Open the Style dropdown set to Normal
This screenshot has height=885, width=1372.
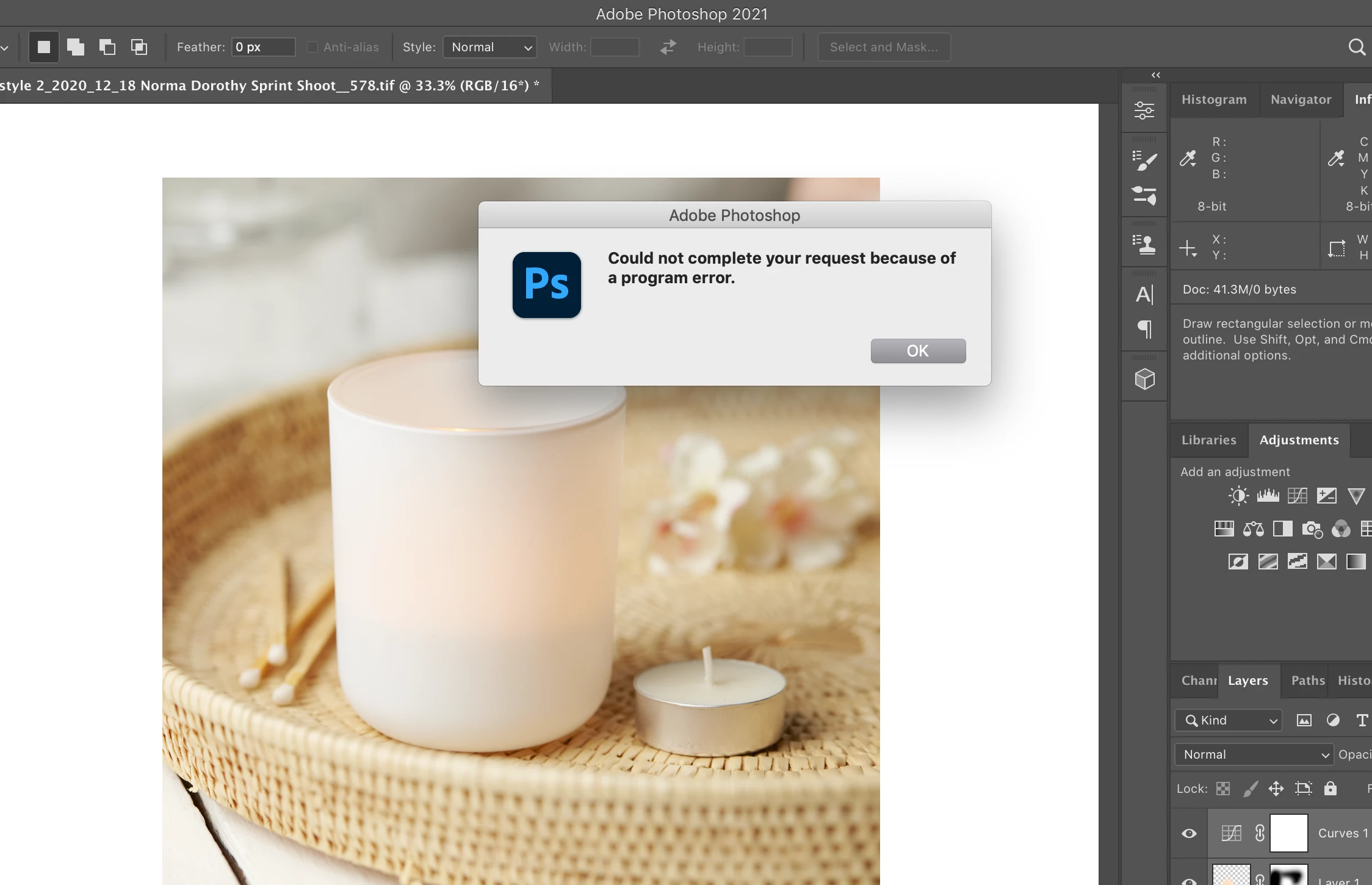[x=490, y=47]
